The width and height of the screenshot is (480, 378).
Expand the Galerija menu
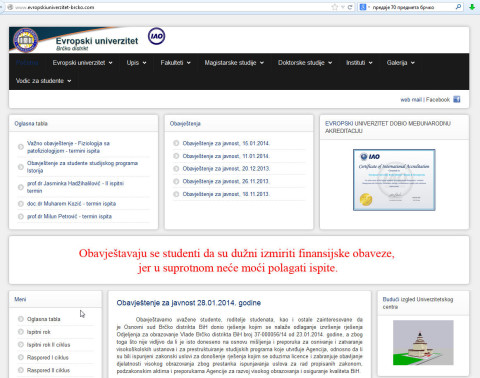coord(401,63)
